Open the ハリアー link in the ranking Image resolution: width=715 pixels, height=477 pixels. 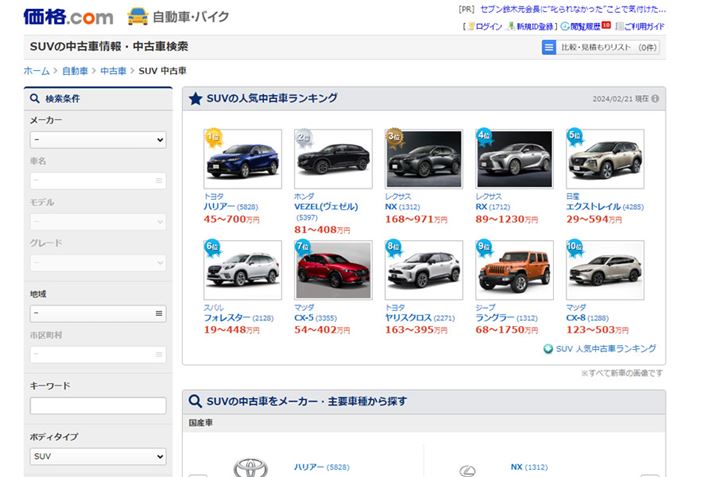coord(219,207)
